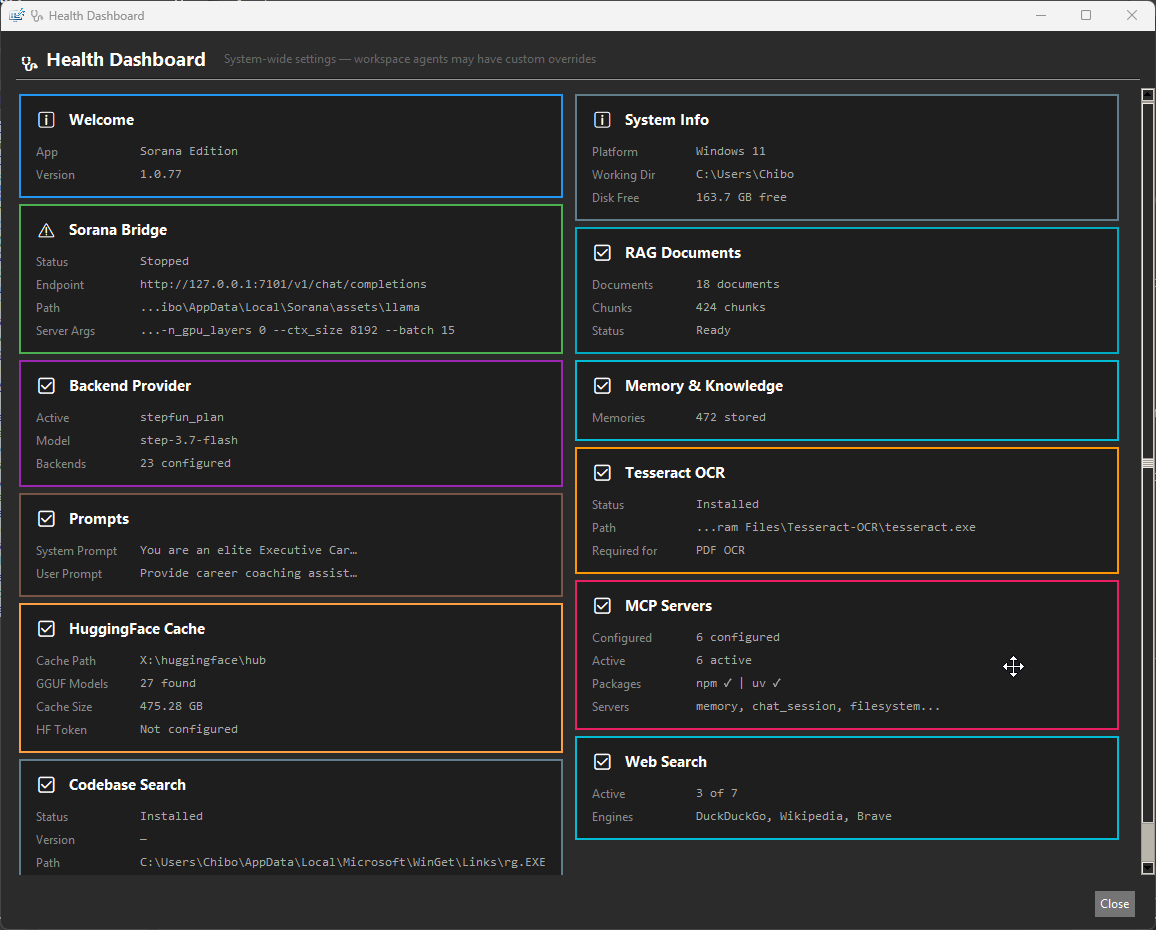Click the User Prompt preview text

248,573
